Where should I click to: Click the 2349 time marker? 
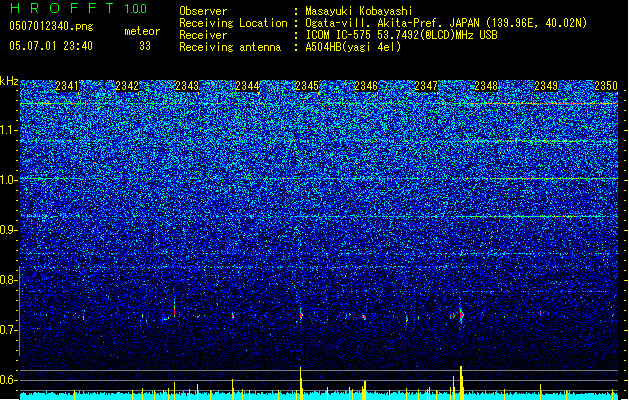(546, 86)
